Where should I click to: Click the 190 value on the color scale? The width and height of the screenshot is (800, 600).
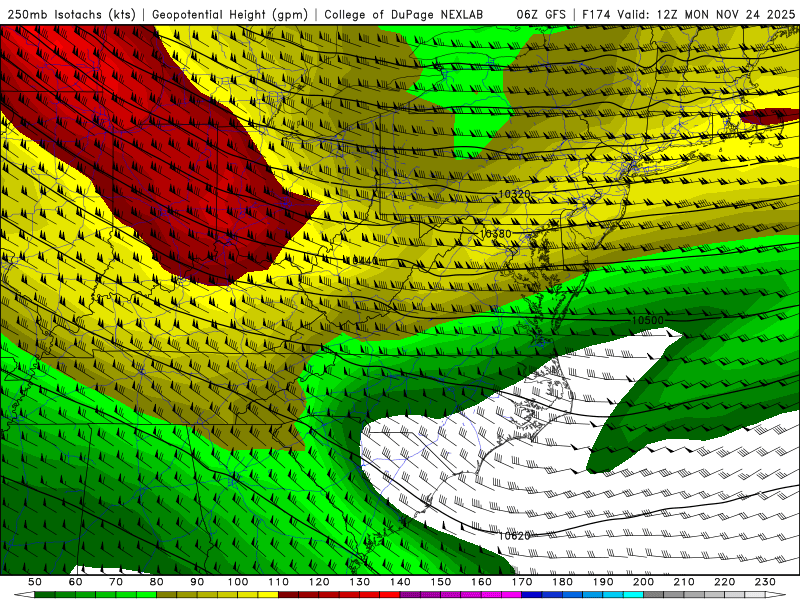click(x=603, y=582)
